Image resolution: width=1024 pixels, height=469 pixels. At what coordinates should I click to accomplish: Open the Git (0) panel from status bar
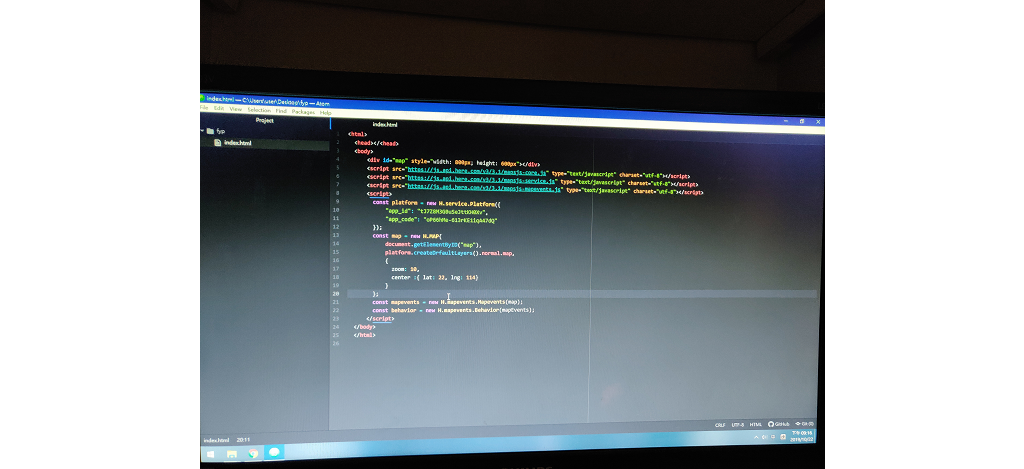[804, 423]
